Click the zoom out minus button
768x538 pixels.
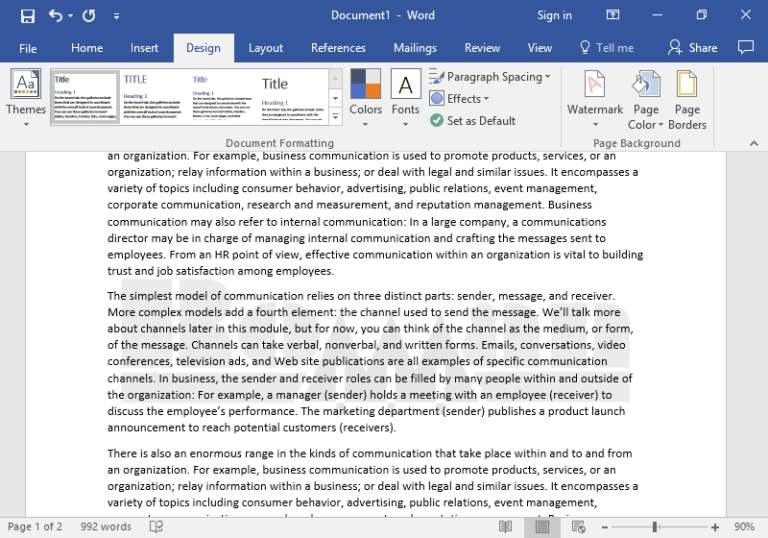605,527
